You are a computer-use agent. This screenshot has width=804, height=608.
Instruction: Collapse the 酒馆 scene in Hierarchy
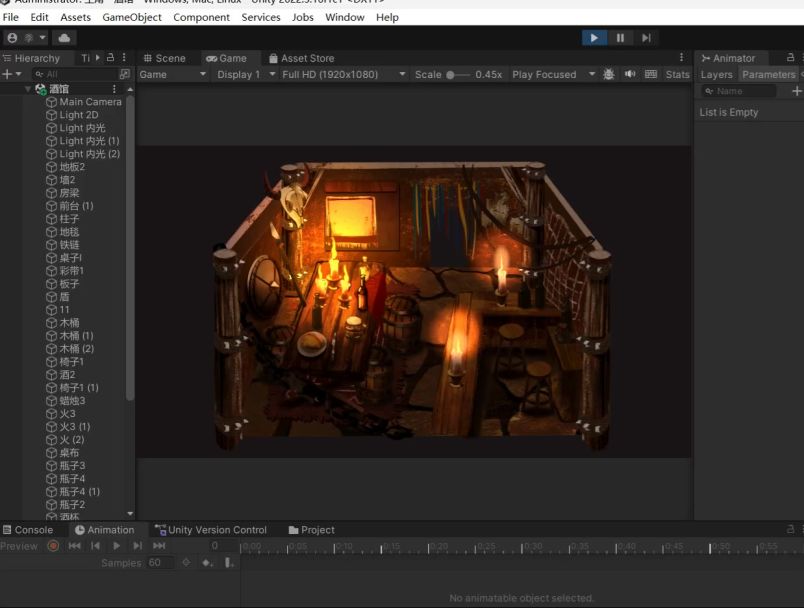(28, 89)
